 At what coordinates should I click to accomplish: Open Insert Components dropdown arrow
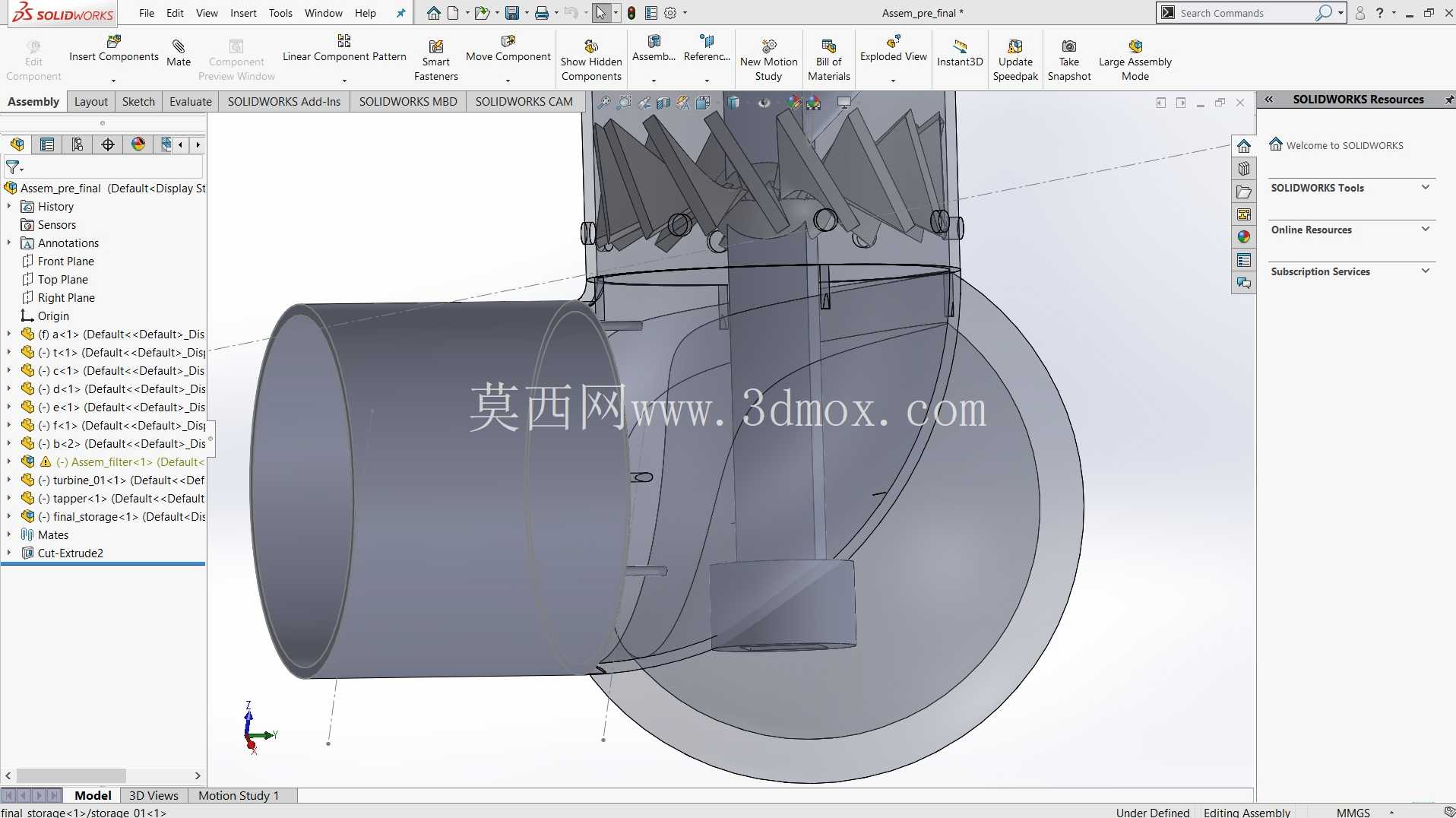[x=113, y=81]
